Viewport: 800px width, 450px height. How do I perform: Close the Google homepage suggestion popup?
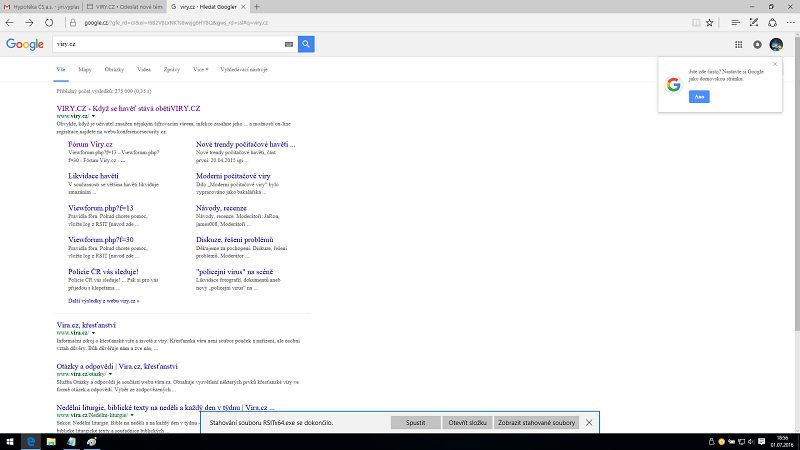coord(775,64)
